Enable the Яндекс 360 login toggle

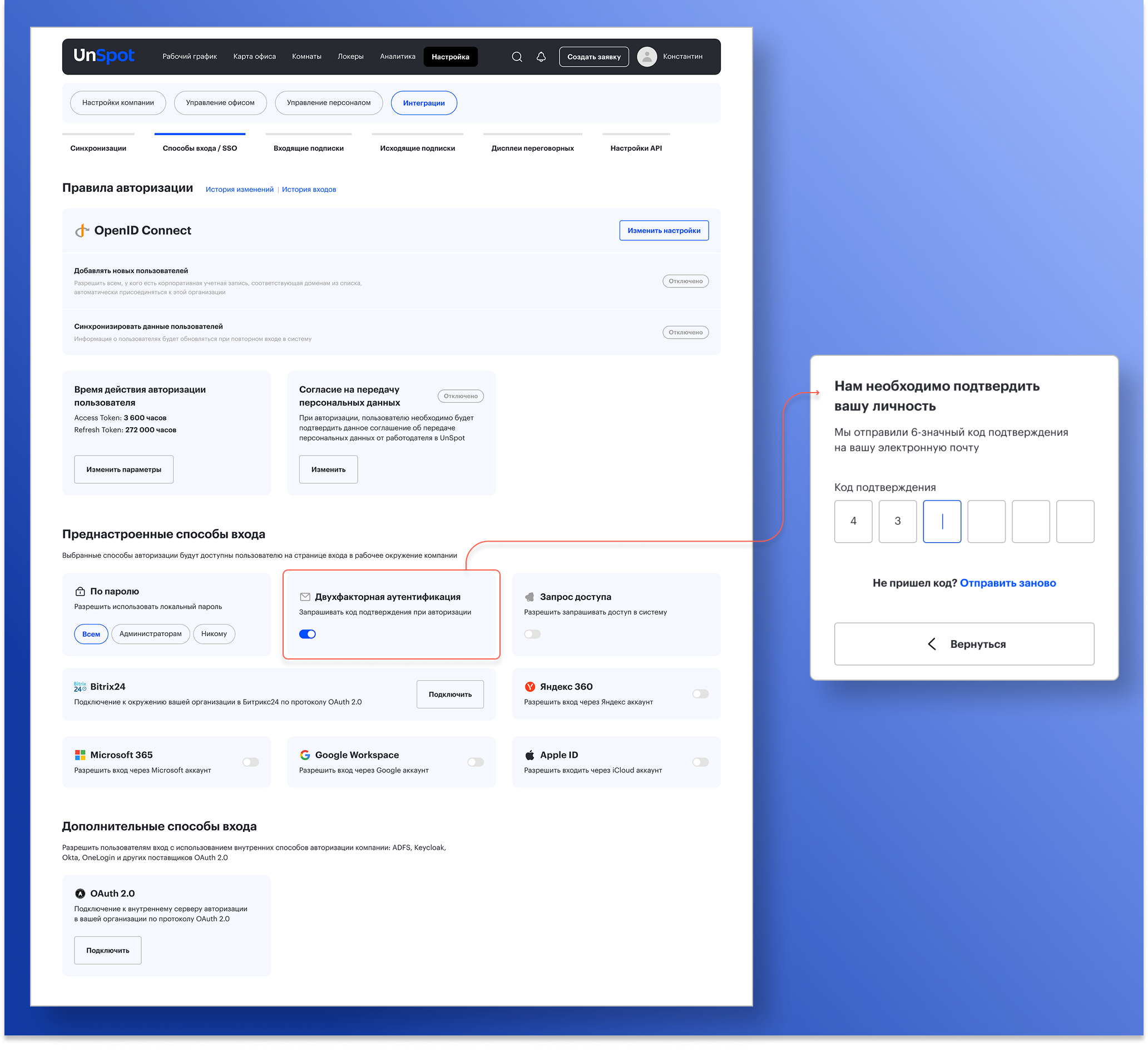coord(700,693)
